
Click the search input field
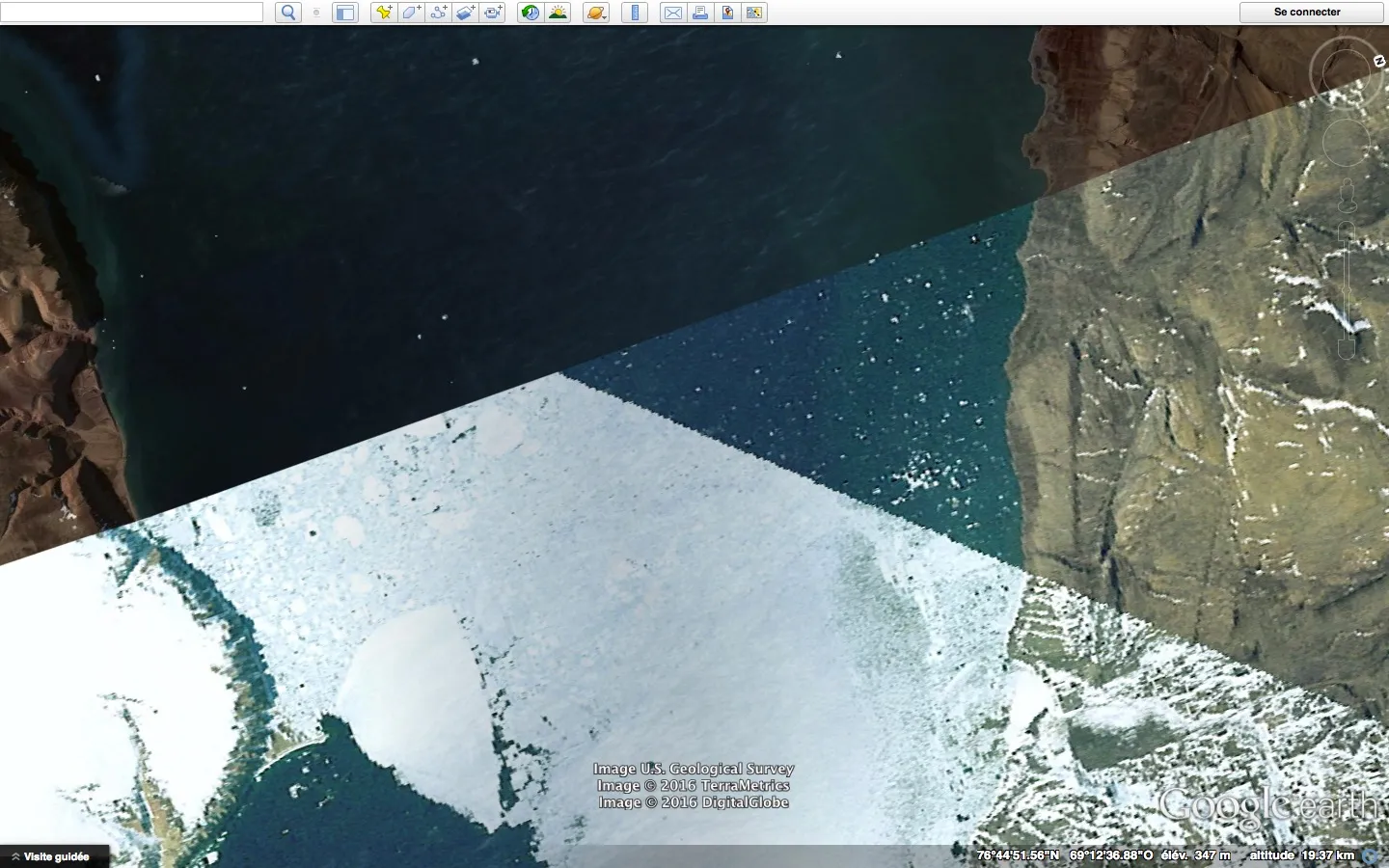point(132,13)
